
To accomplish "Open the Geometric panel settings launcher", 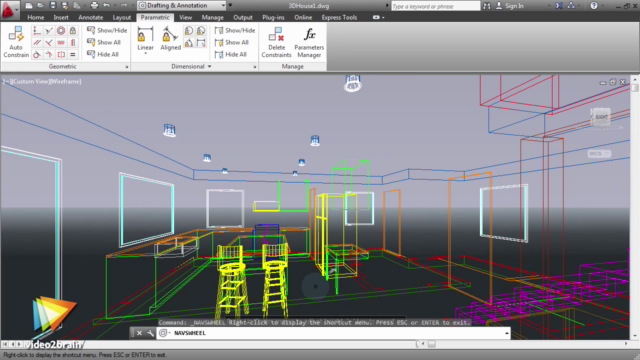I will click(x=127, y=67).
